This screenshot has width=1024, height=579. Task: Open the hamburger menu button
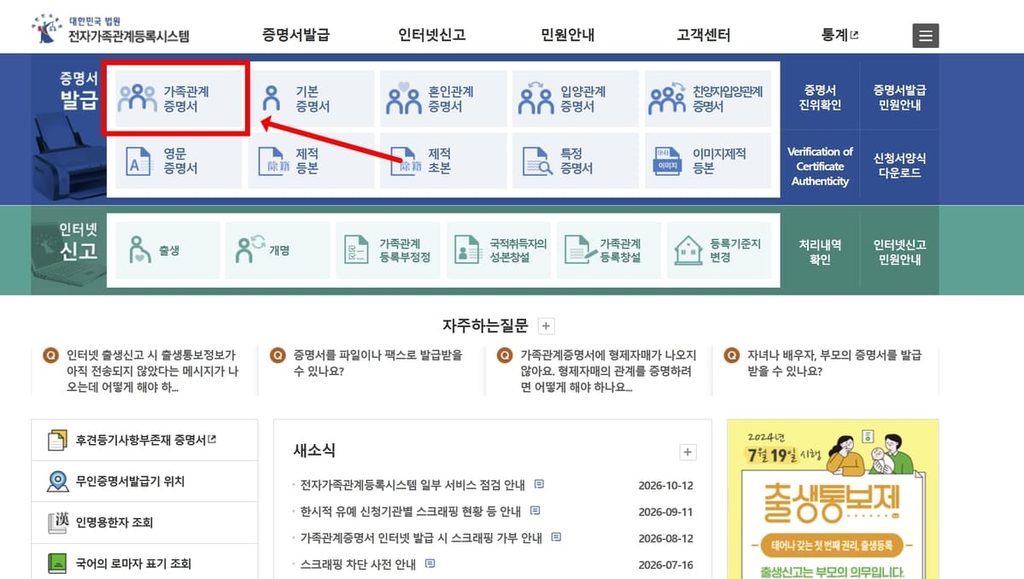pos(925,35)
